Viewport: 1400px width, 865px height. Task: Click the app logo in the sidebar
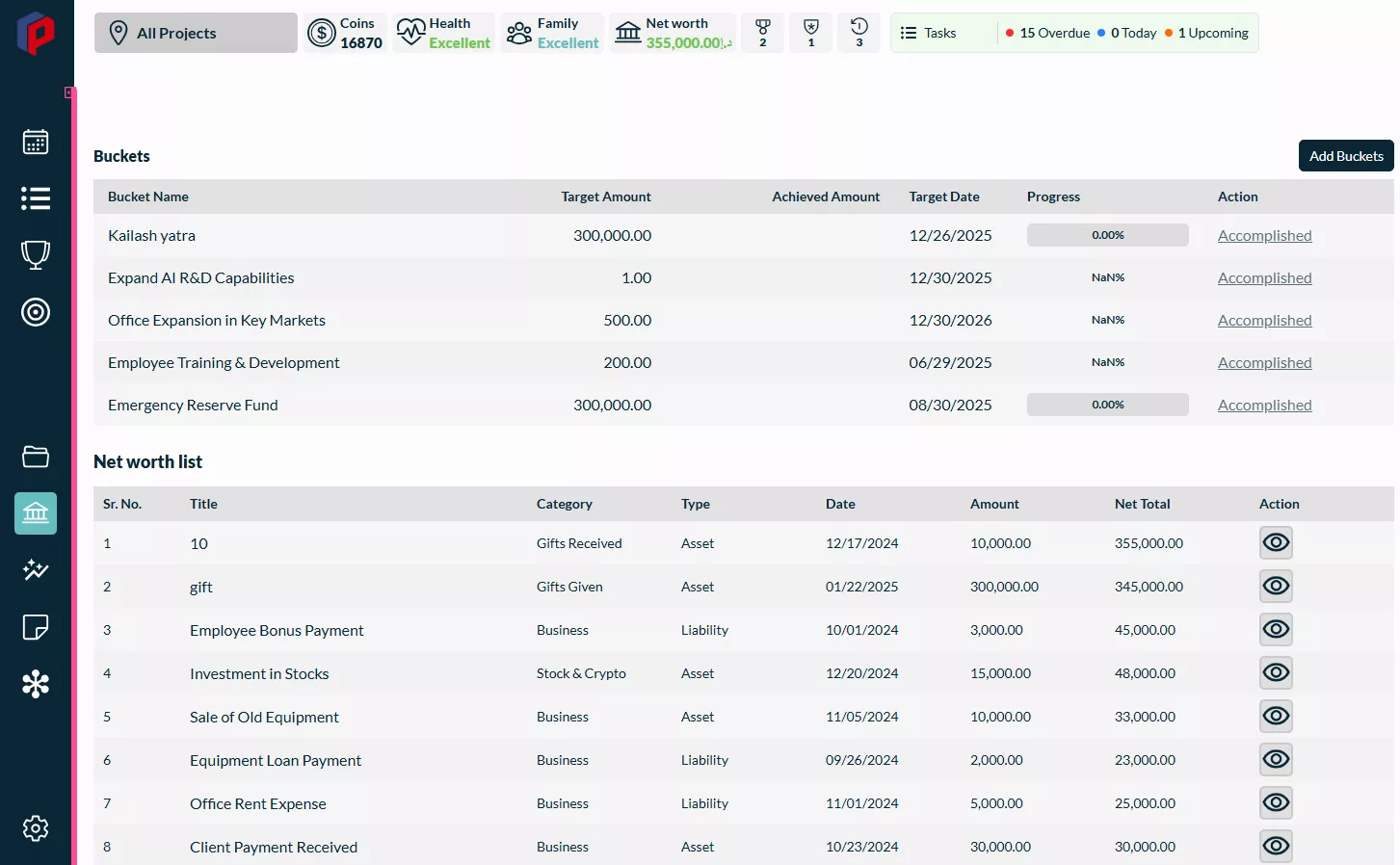pyautogui.click(x=36, y=33)
